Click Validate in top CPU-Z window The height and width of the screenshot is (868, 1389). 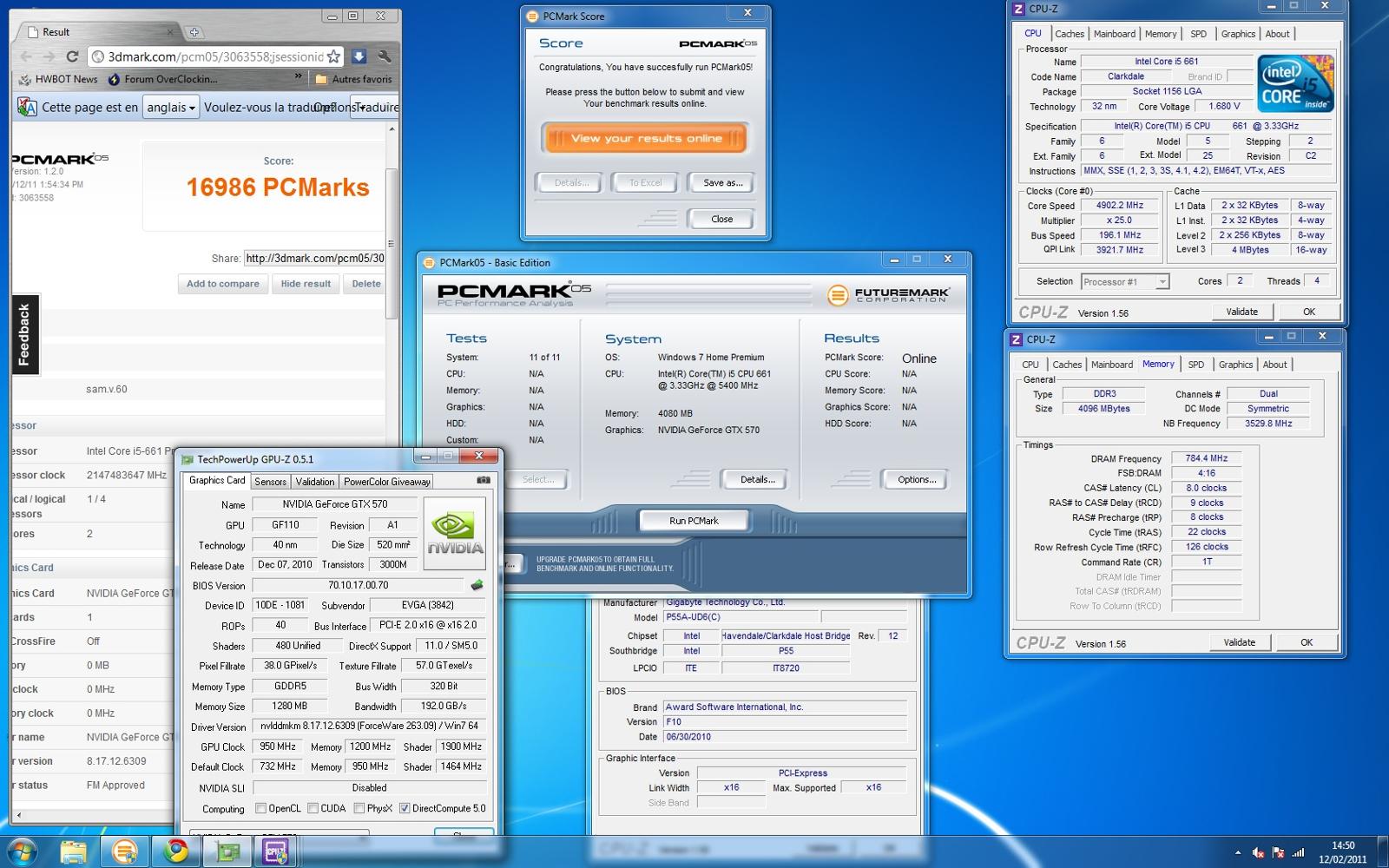(x=1241, y=312)
